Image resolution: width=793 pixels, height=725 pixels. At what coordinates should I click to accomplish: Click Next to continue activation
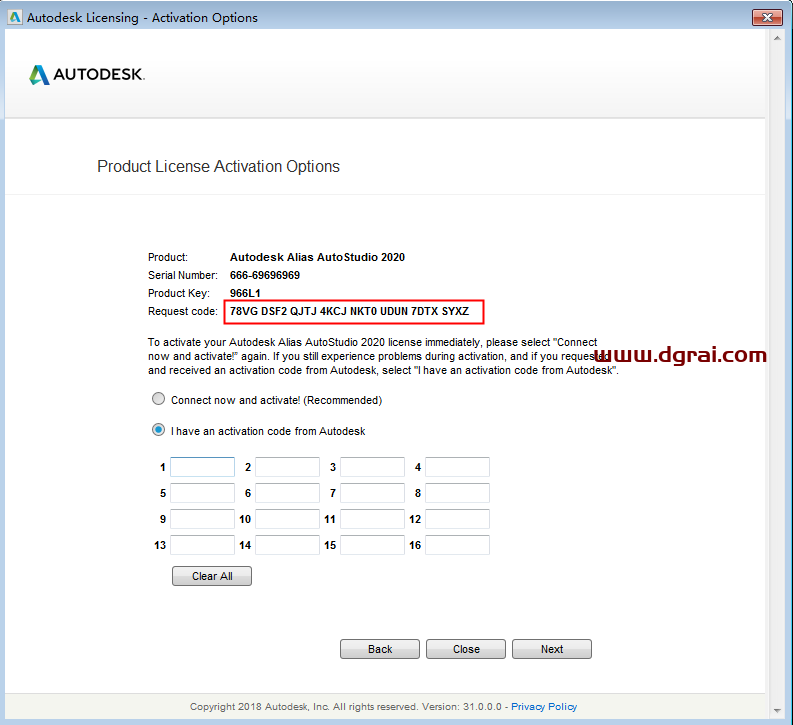point(552,649)
